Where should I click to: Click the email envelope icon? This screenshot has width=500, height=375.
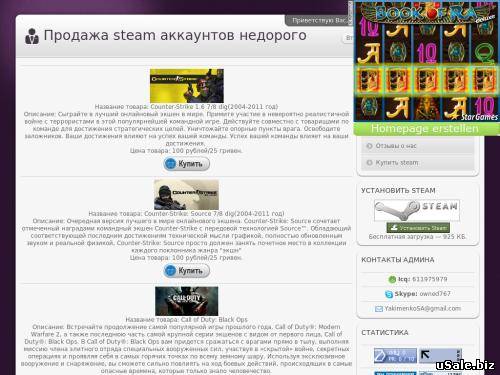[x=379, y=309]
